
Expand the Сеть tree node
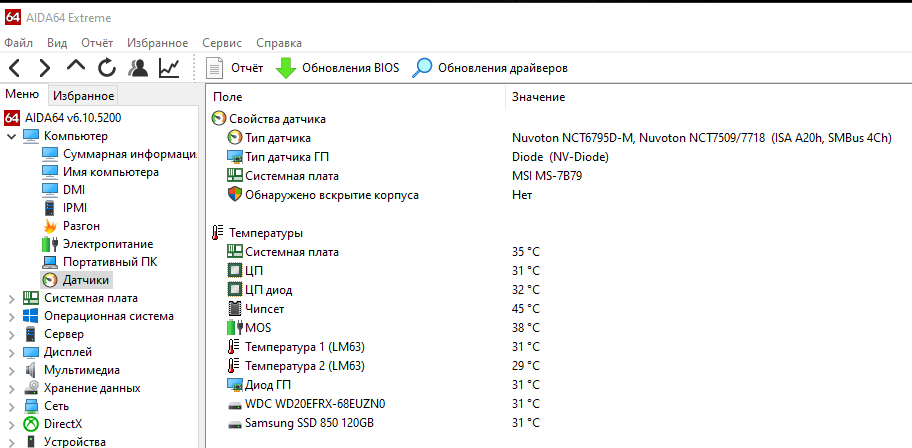click(x=12, y=406)
